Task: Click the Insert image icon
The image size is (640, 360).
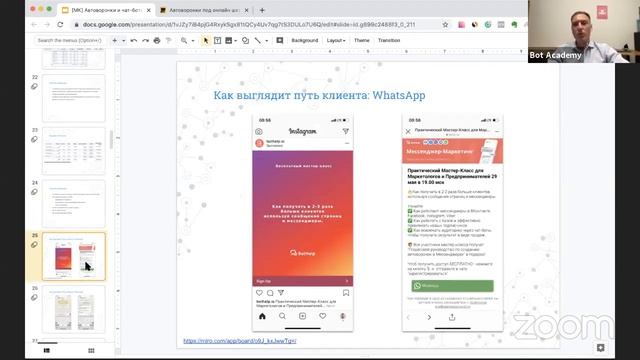Action: click(229, 40)
